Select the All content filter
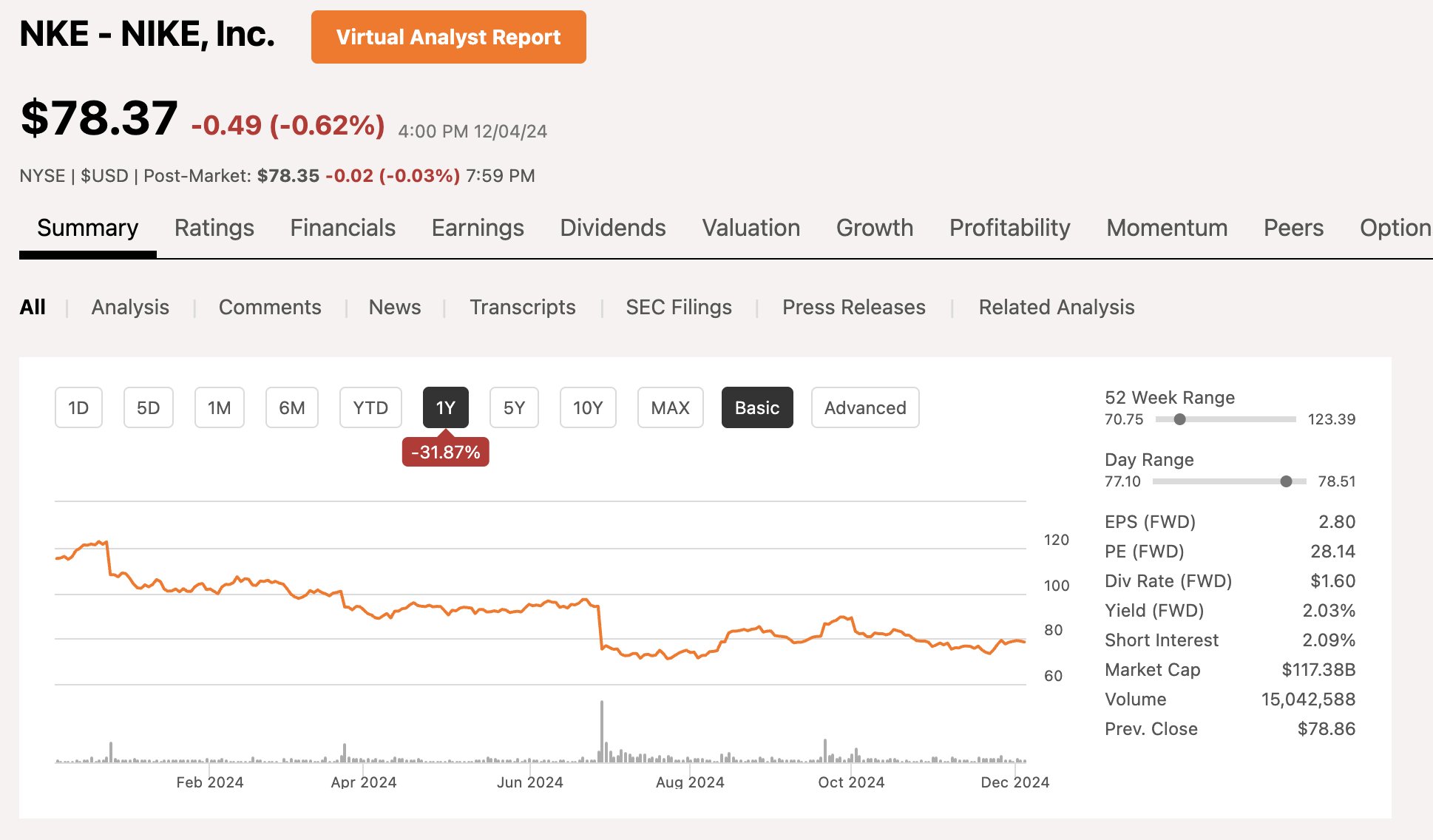Screen dimensions: 1433x840 coord(33,307)
